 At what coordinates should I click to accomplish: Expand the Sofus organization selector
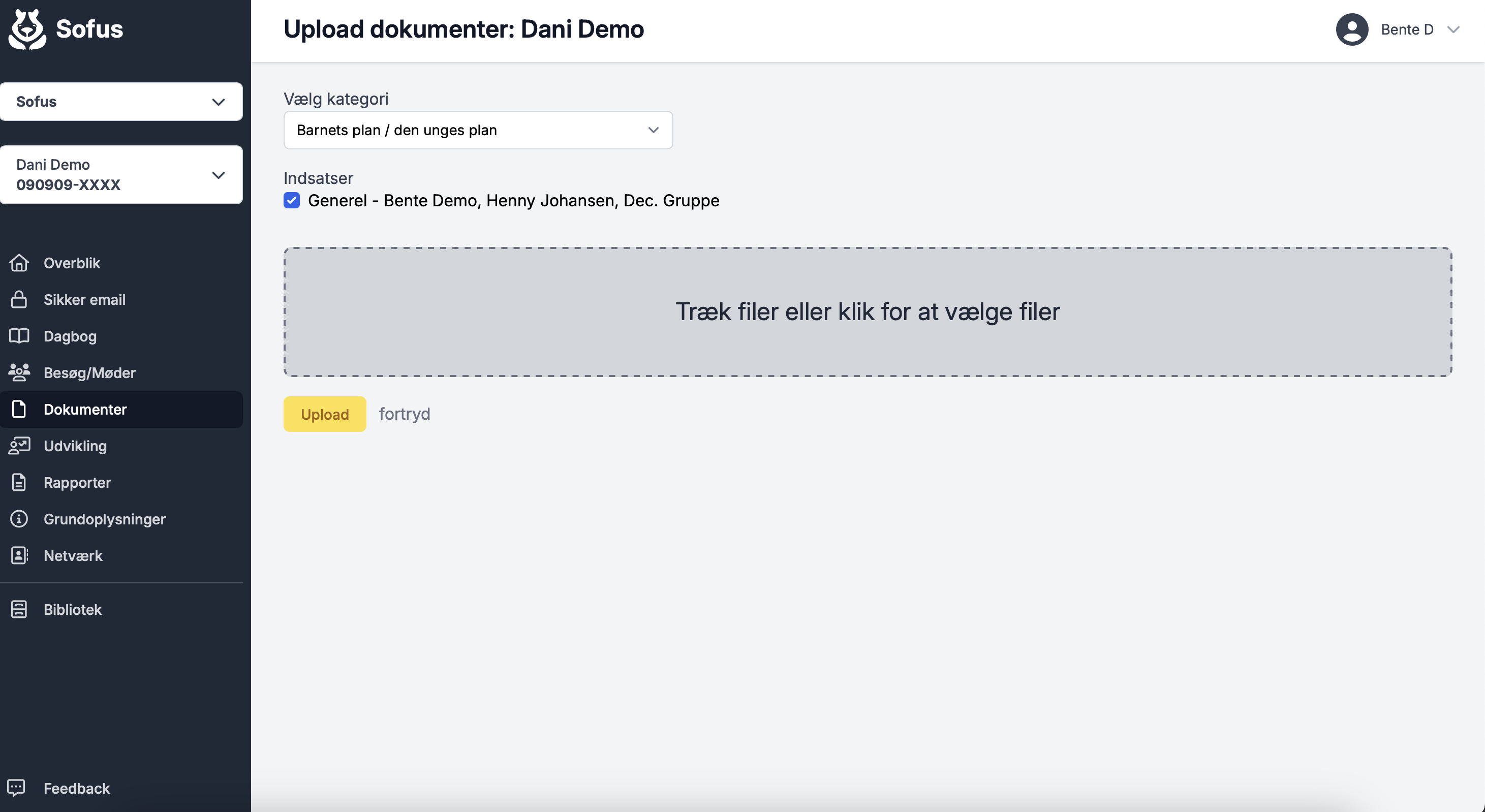click(x=121, y=102)
